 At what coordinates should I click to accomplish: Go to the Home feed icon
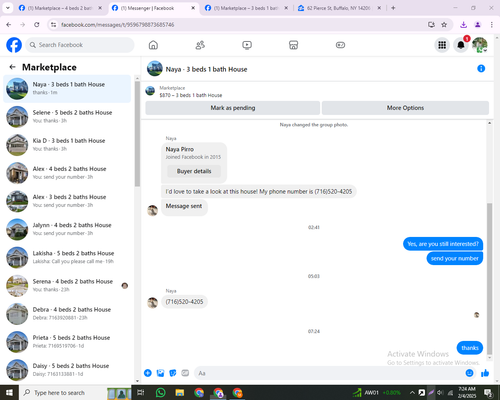[153, 45]
